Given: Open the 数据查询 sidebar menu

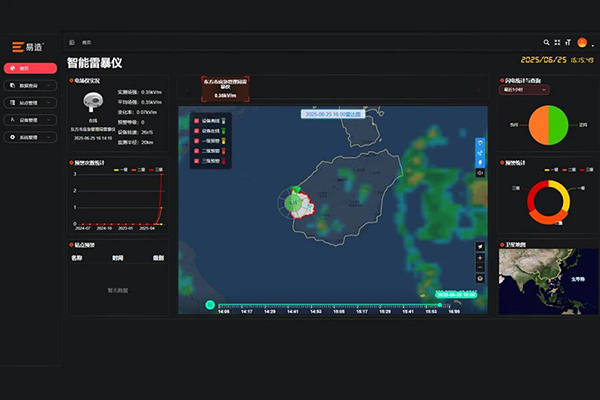Looking at the screenshot, I should coord(30,85).
